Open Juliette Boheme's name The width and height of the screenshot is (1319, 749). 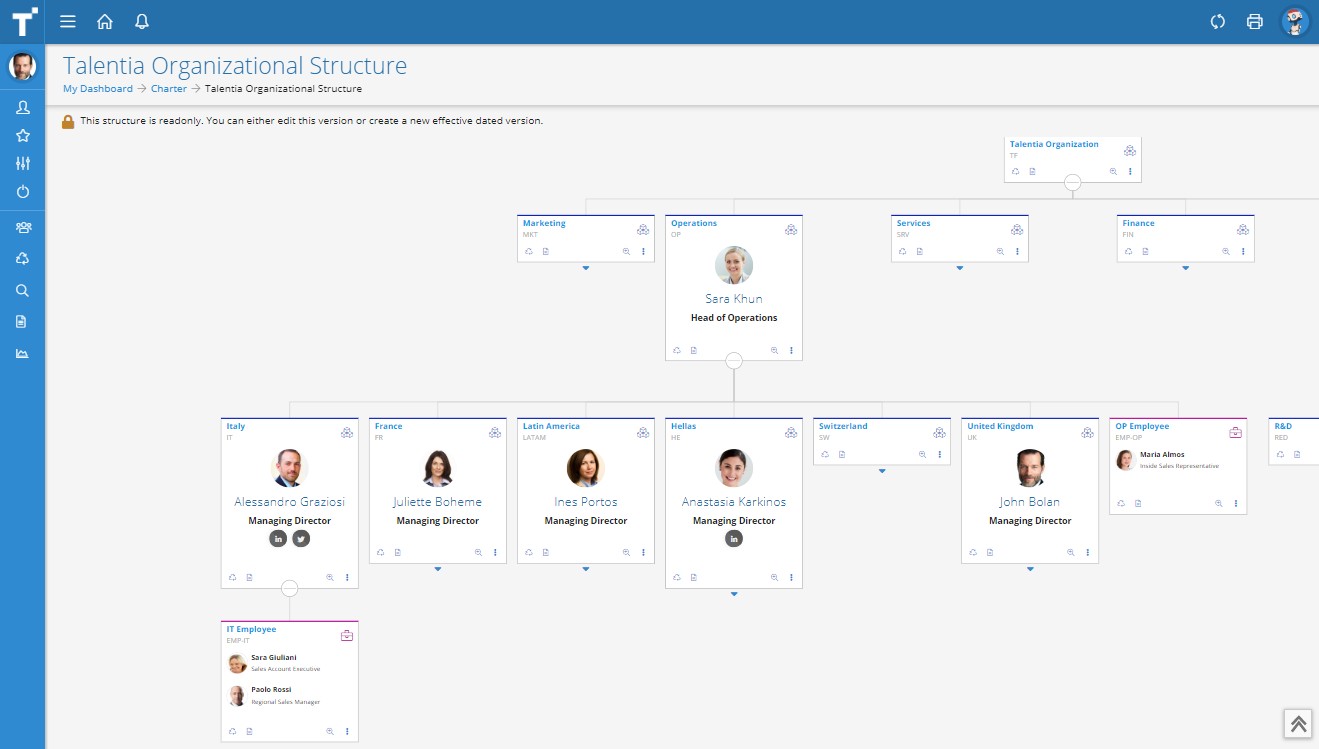pyautogui.click(x=438, y=502)
